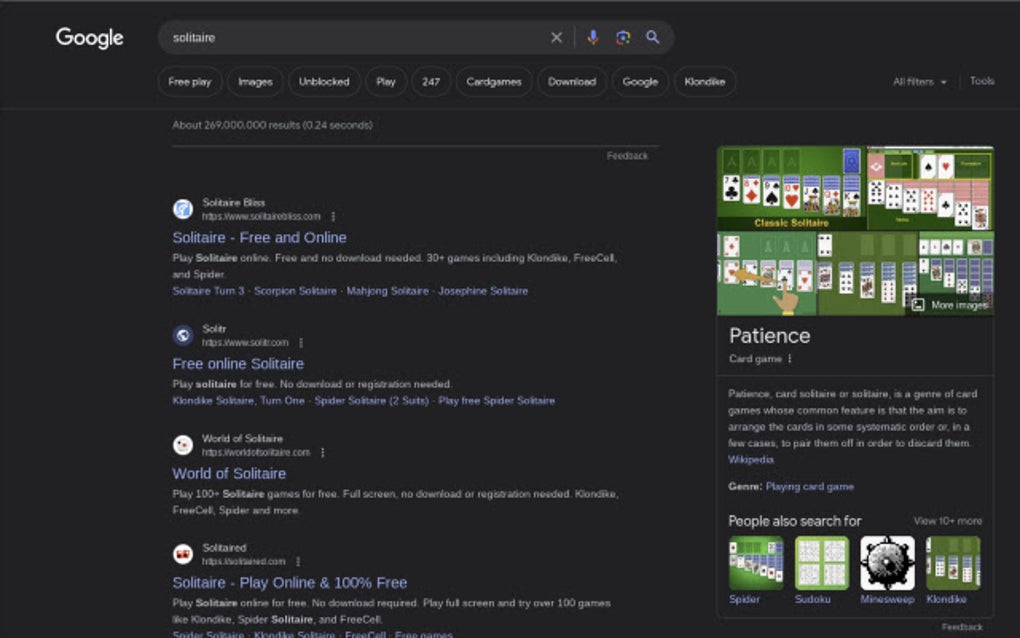Open Josephine Solitaire sitelink
The image size is (1020, 638).
[x=483, y=291]
